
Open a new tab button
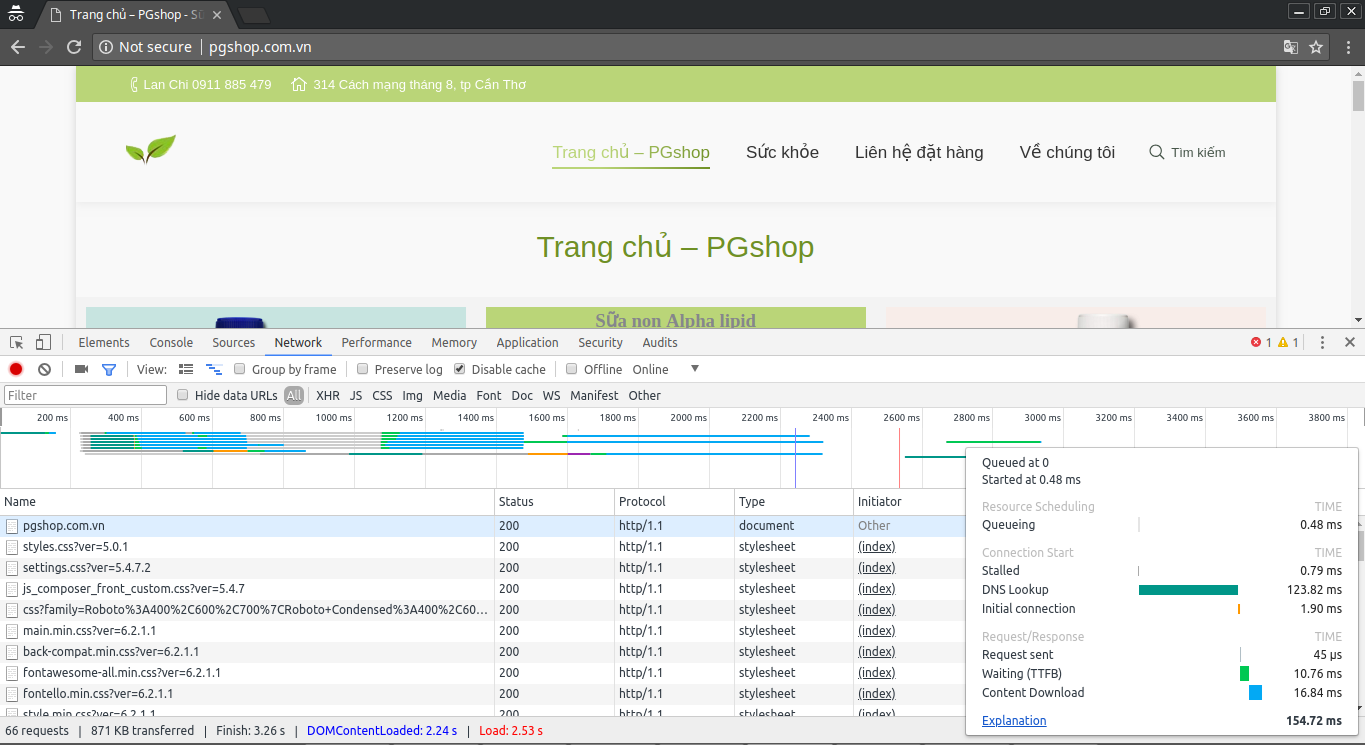254,15
